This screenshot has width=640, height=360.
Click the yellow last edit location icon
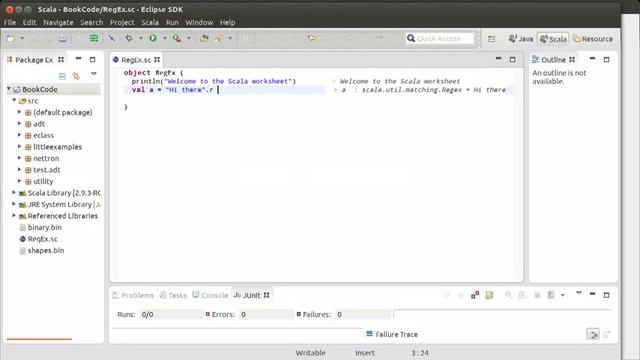pyautogui.click(x=312, y=38)
